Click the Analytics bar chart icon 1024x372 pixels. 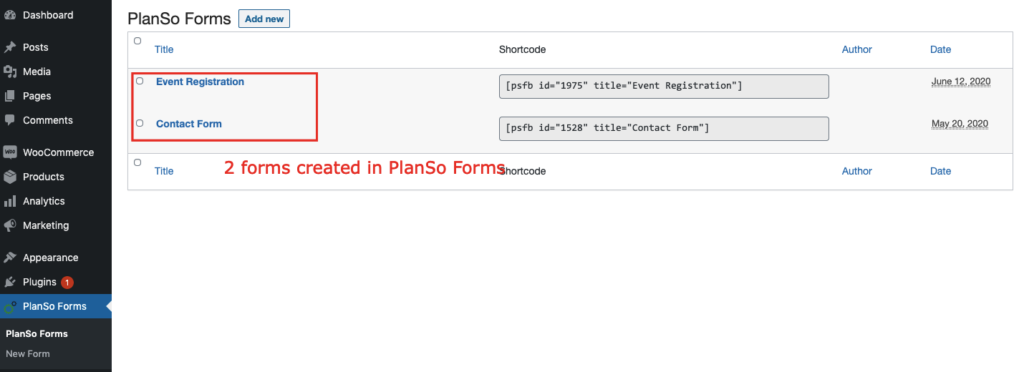pyautogui.click(x=10, y=201)
